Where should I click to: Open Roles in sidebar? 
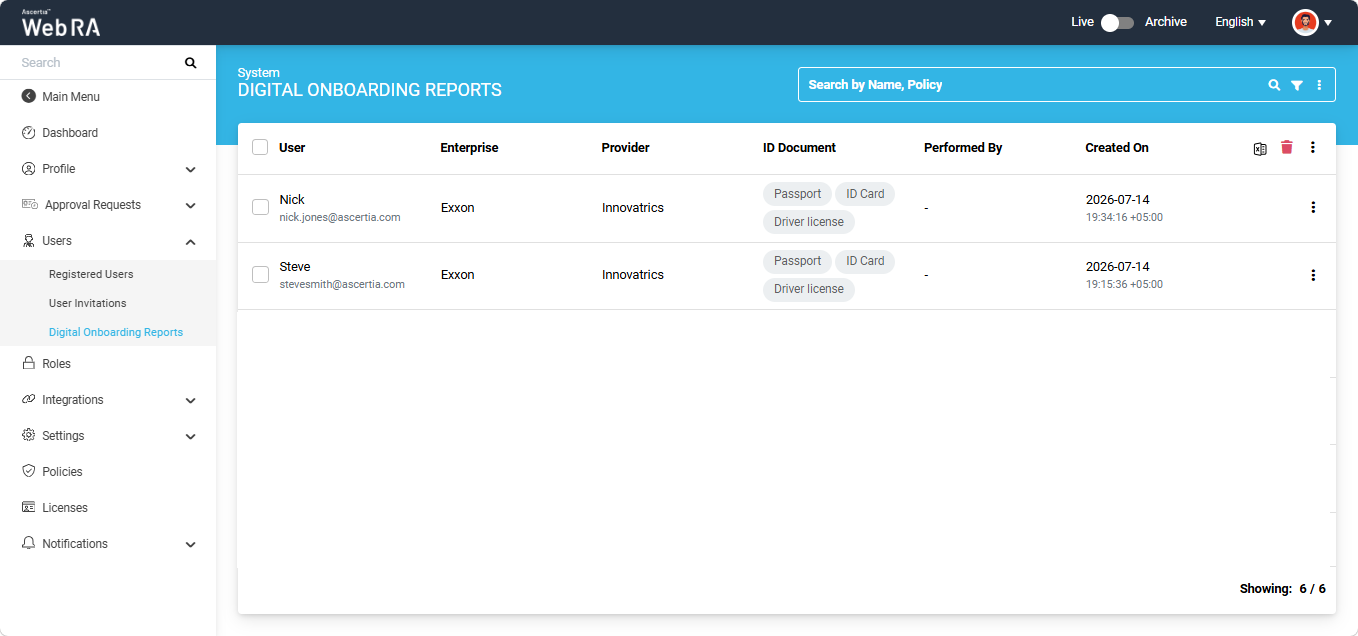56,364
